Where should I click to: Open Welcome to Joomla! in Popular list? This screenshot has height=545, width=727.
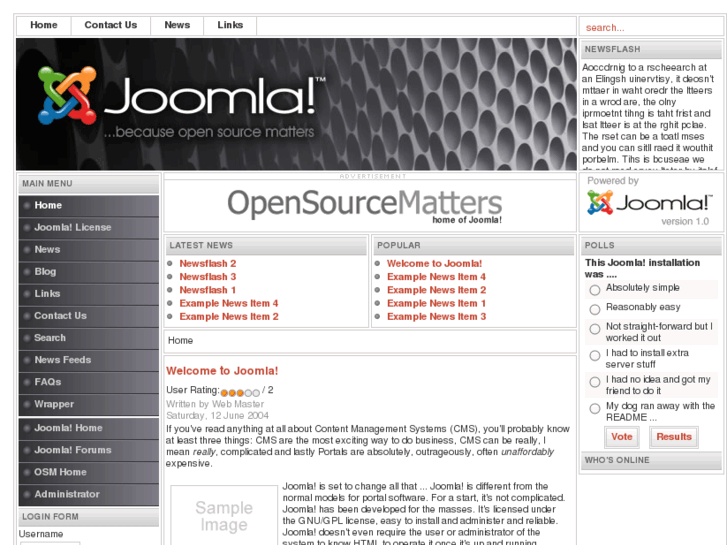coord(434,263)
